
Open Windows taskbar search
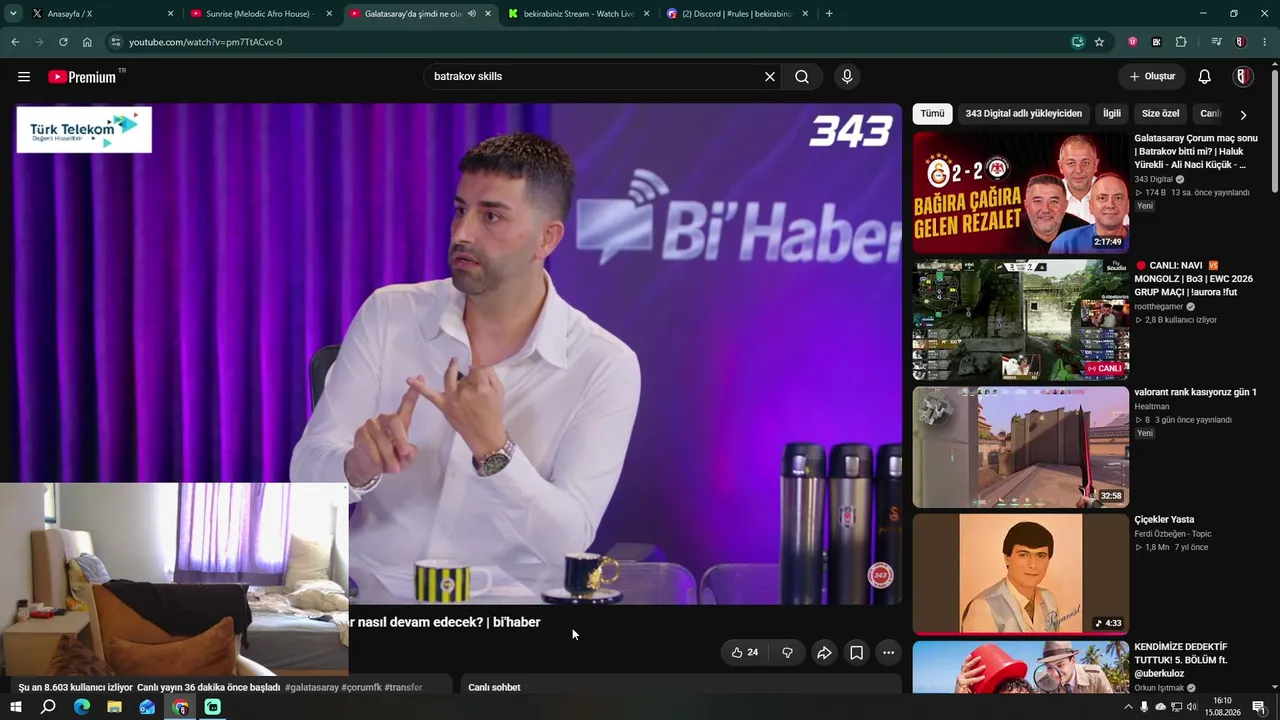48,707
